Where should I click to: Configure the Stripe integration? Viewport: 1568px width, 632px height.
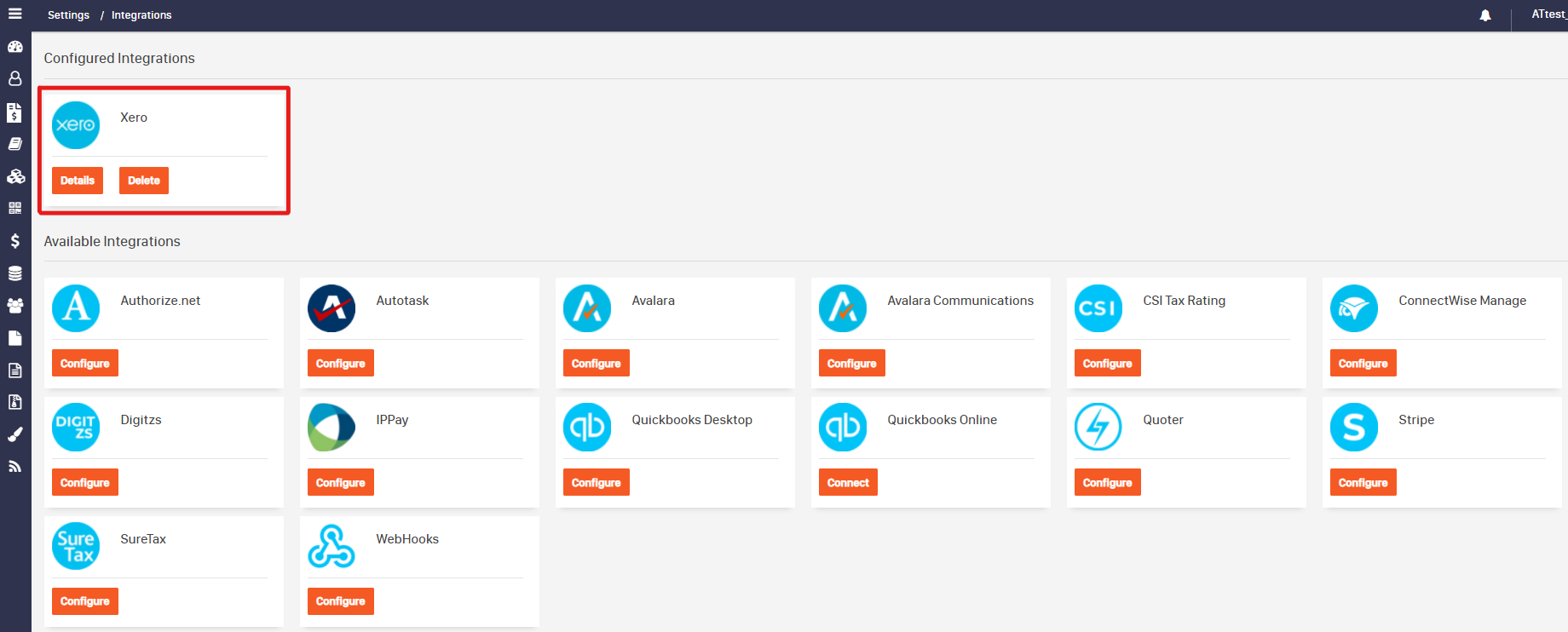click(x=1363, y=482)
